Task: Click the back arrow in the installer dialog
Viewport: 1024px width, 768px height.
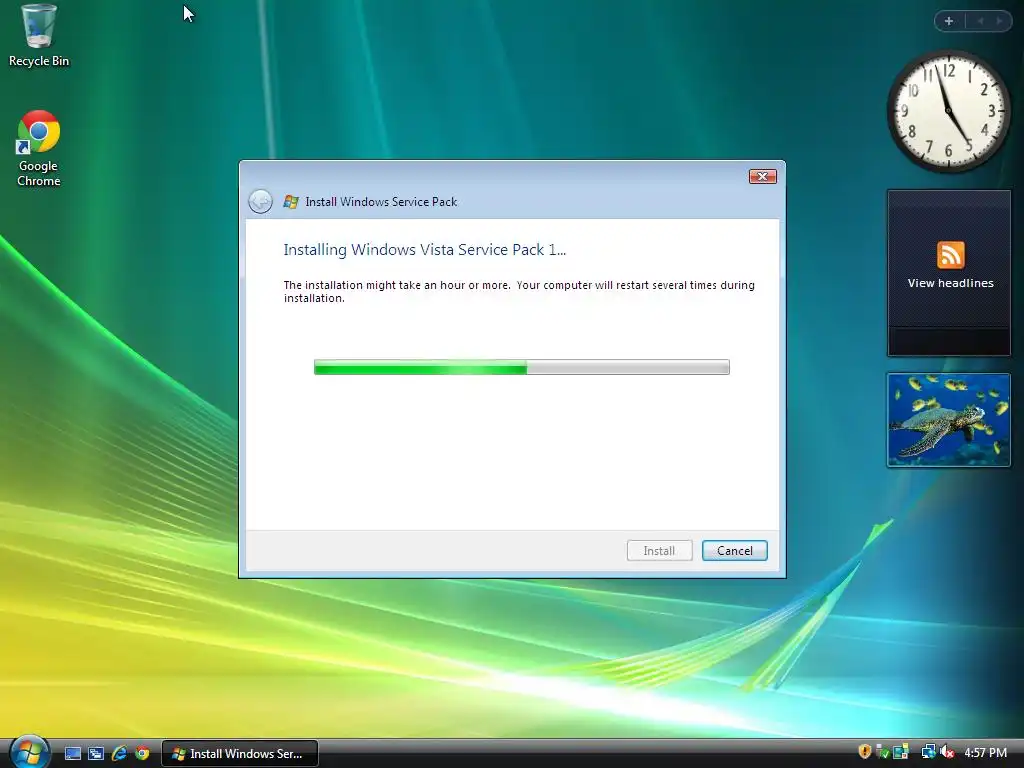Action: click(261, 201)
